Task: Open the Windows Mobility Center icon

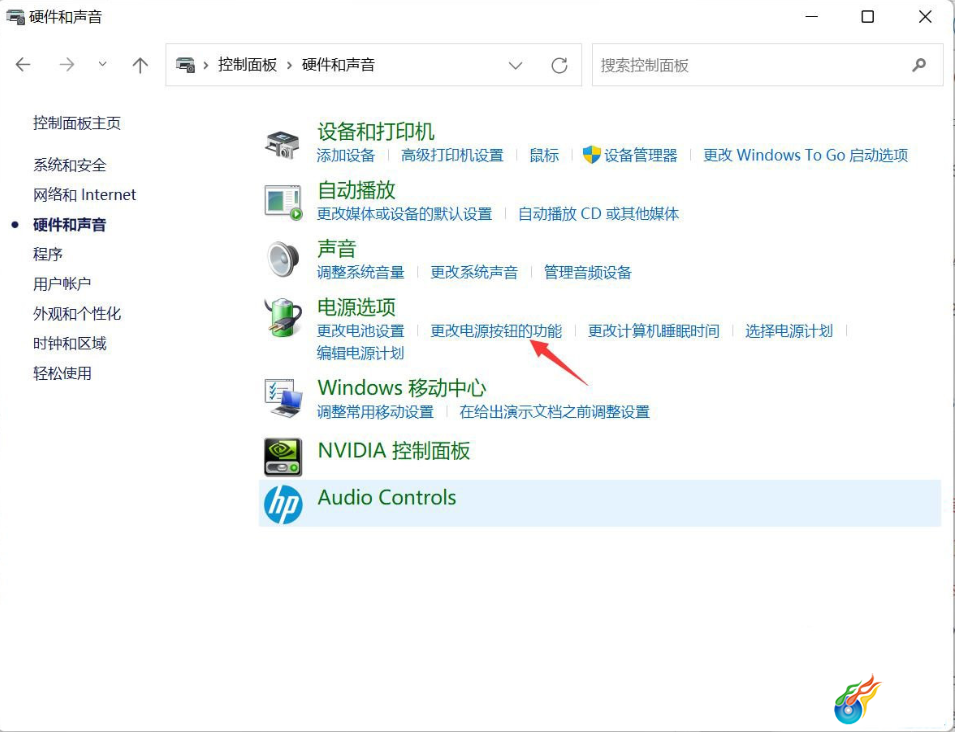Action: [283, 398]
